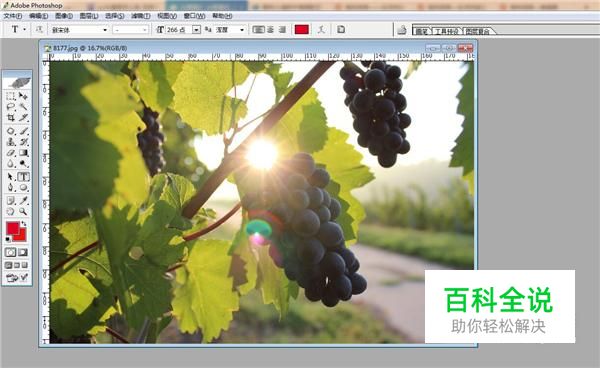Select the Eyedropper tool
The height and width of the screenshot is (368, 600).
coord(24,200)
